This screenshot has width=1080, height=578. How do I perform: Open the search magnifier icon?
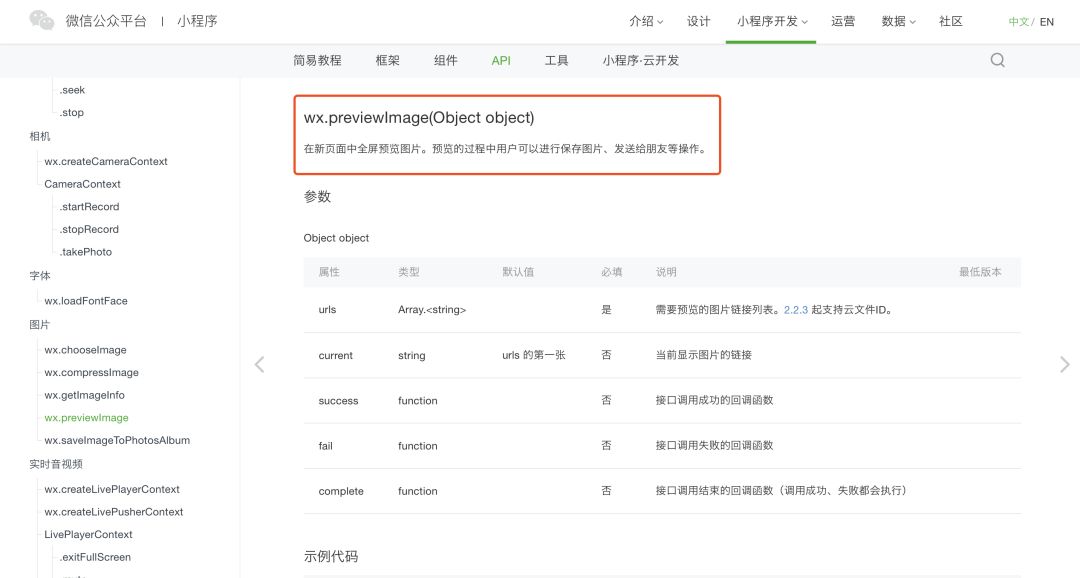point(997,60)
